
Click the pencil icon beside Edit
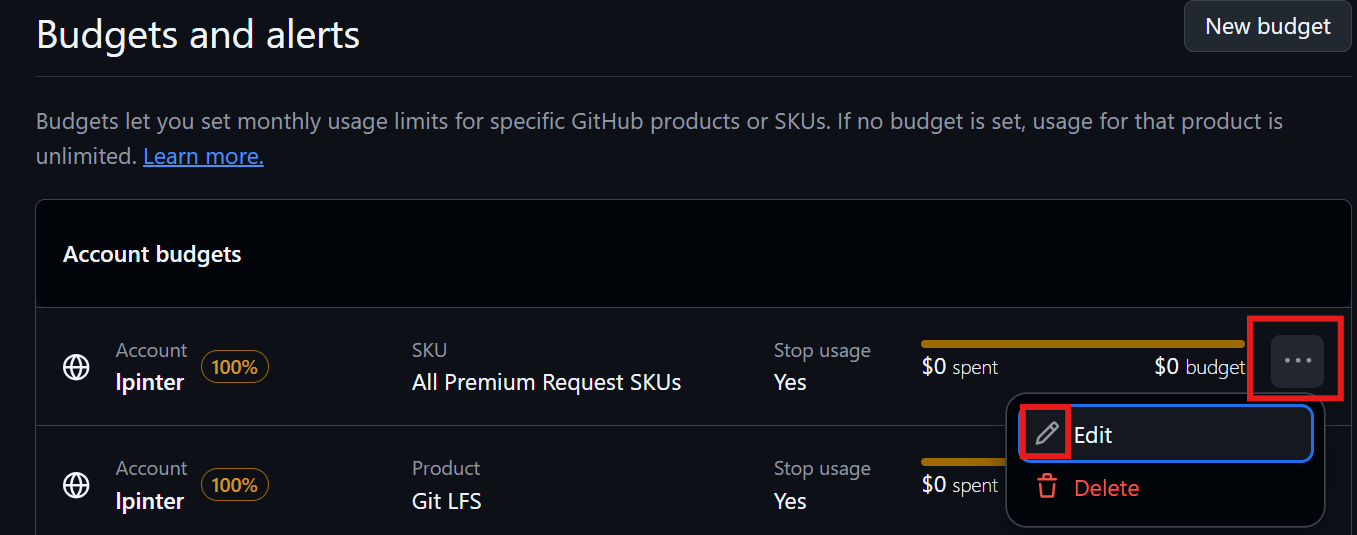click(1046, 434)
